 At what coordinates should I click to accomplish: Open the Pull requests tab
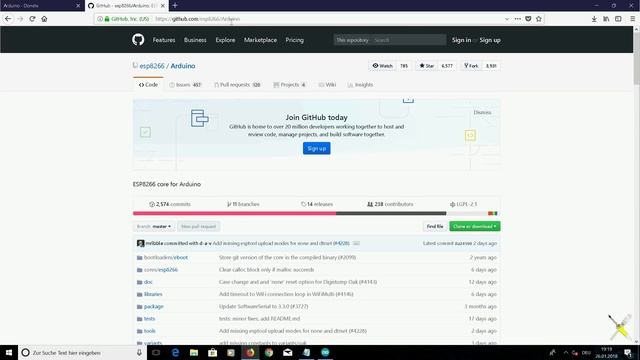238,85
